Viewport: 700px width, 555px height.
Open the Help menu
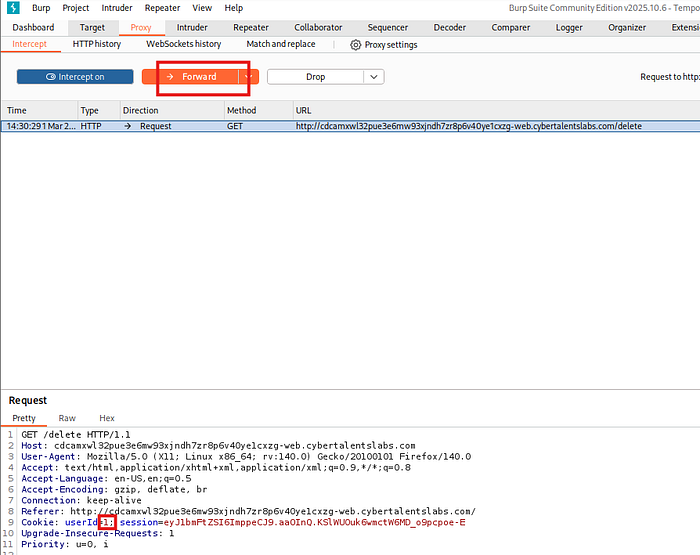[233, 8]
